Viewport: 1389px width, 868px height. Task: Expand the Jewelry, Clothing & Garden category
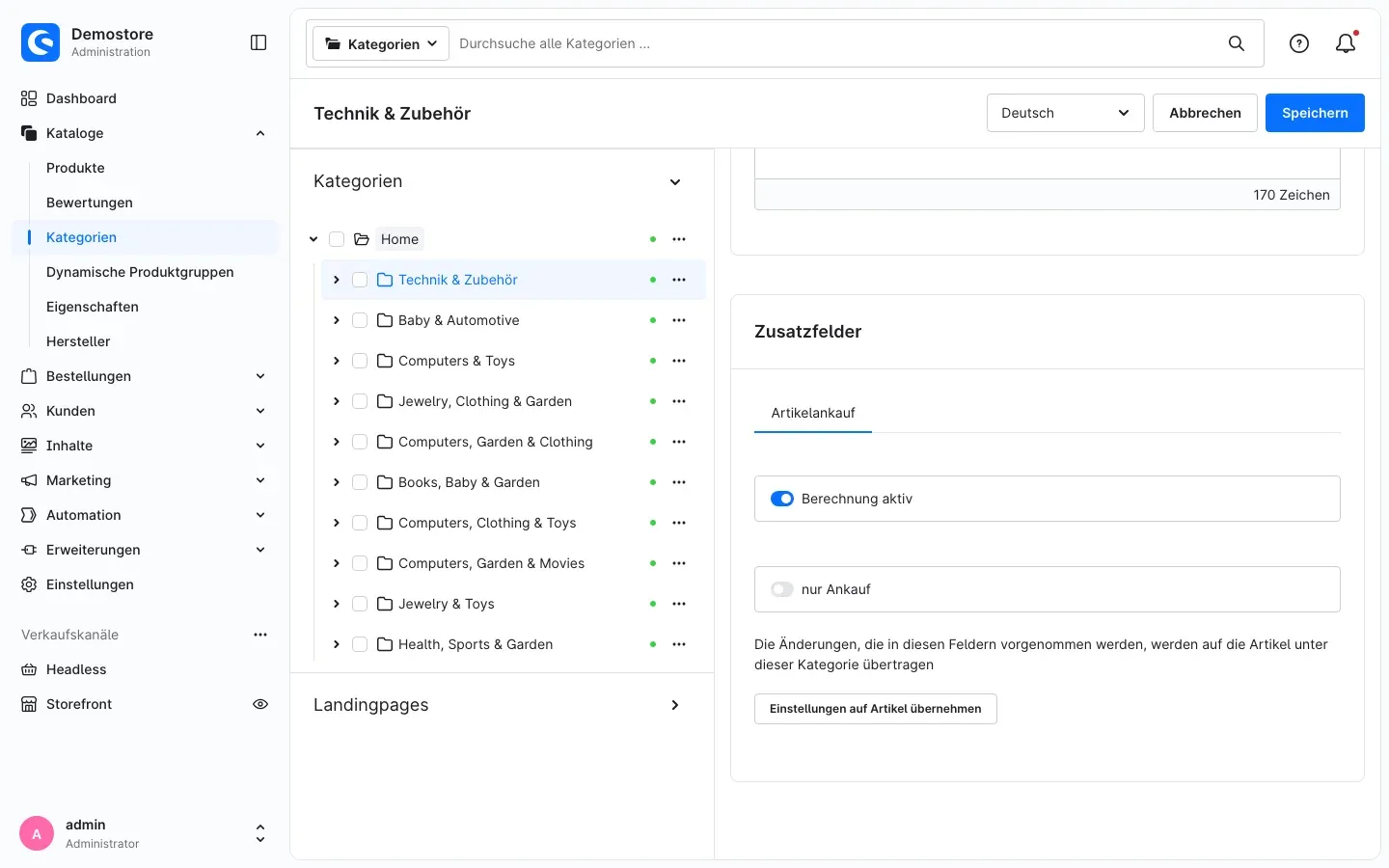tap(336, 401)
